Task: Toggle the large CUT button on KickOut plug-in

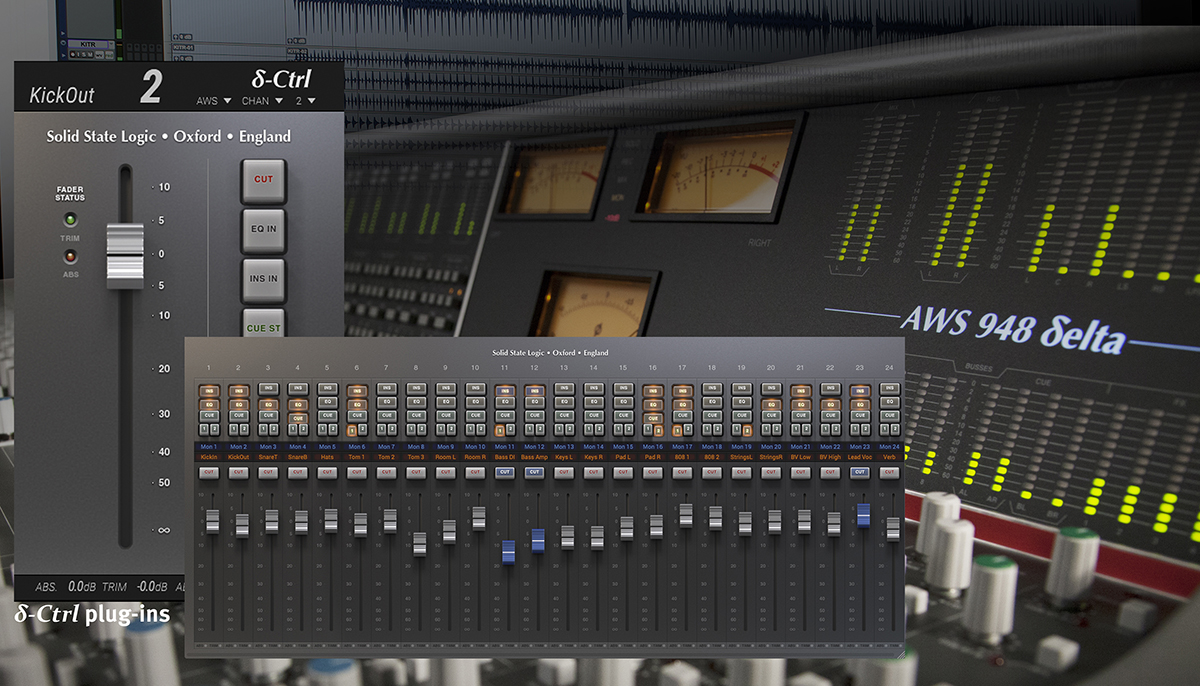Action: point(263,180)
